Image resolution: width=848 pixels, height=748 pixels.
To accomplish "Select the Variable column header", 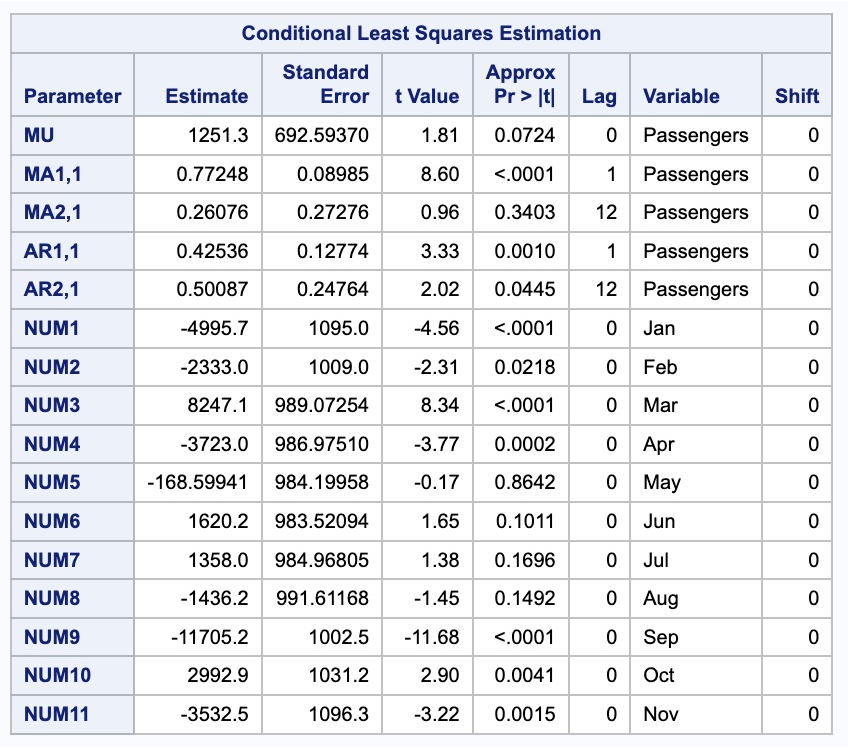I will pyautogui.click(x=681, y=96).
